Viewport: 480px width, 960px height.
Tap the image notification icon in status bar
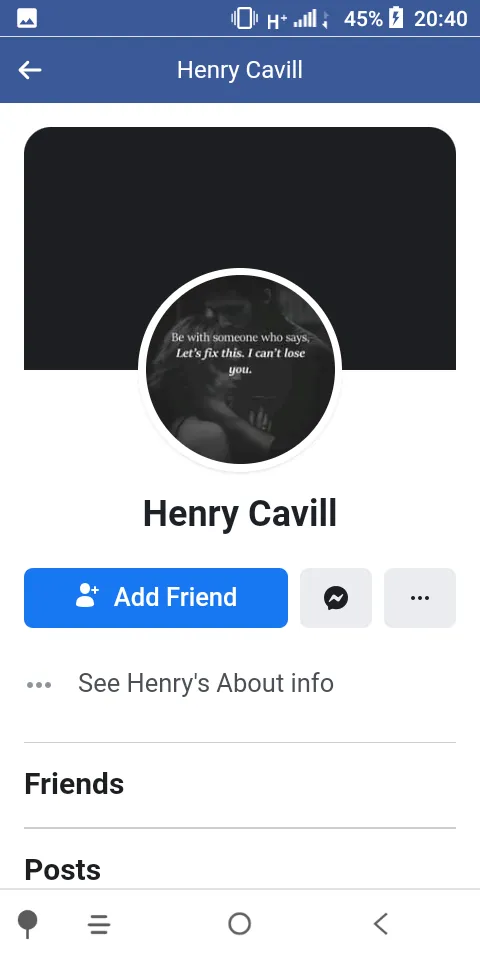[27, 19]
